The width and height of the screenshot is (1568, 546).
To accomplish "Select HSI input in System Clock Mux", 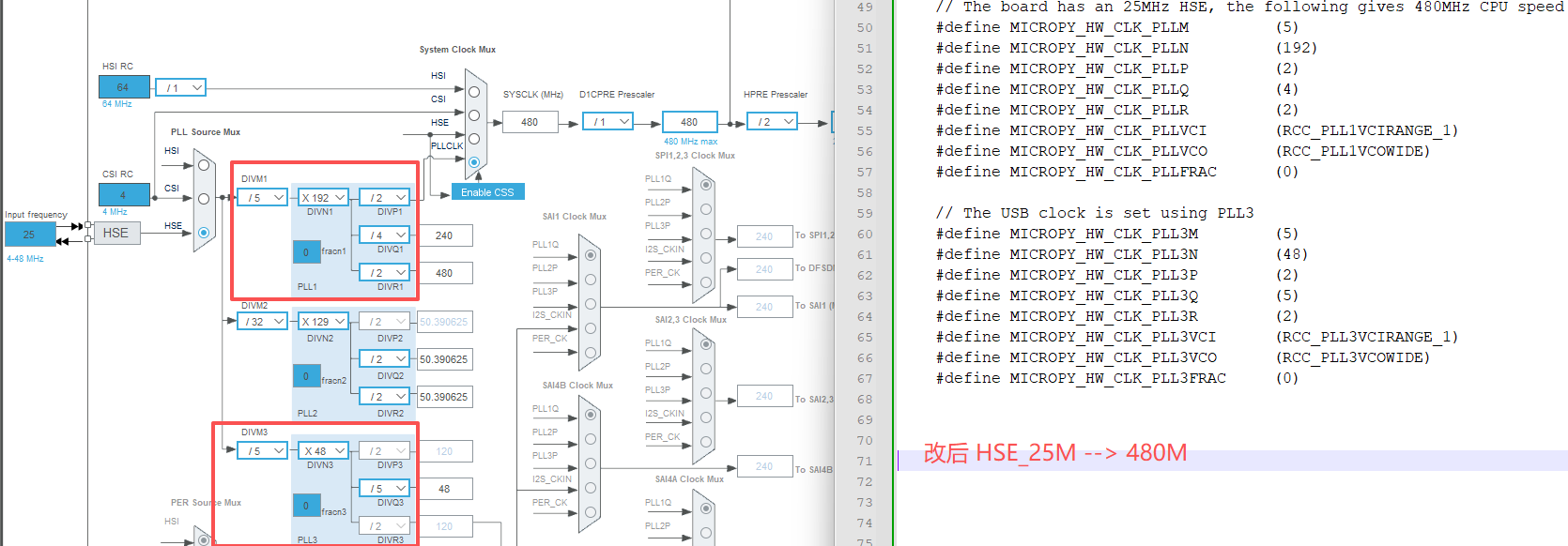I will point(474,92).
